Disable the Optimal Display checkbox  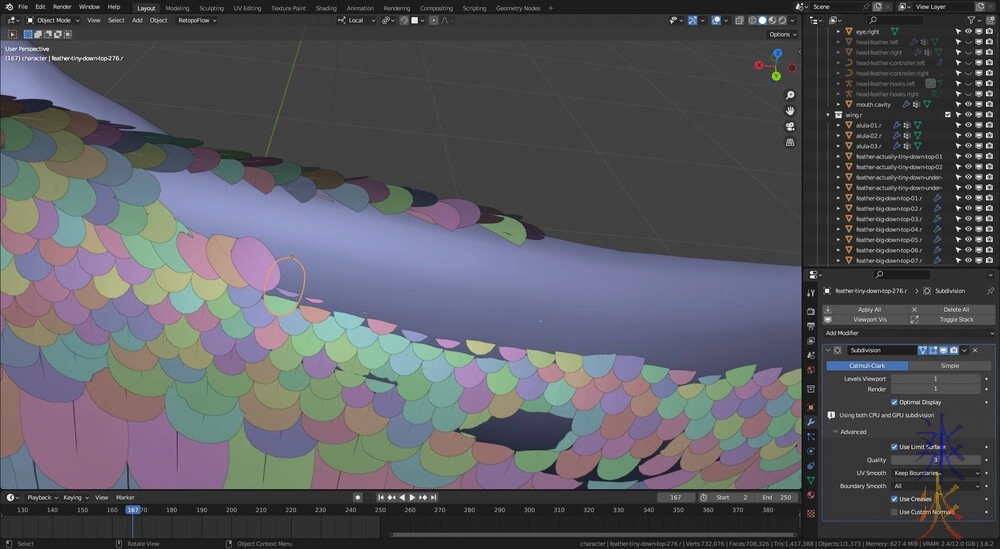coord(894,402)
